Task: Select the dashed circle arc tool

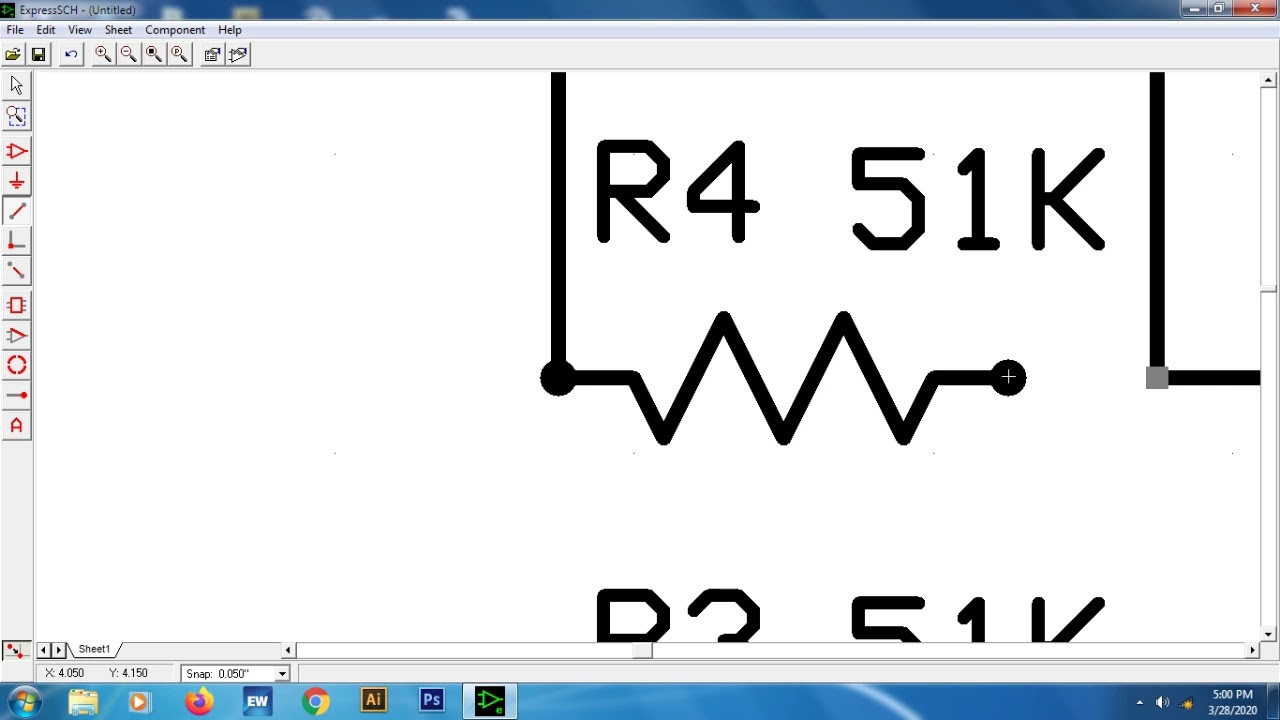Action: 16,366
